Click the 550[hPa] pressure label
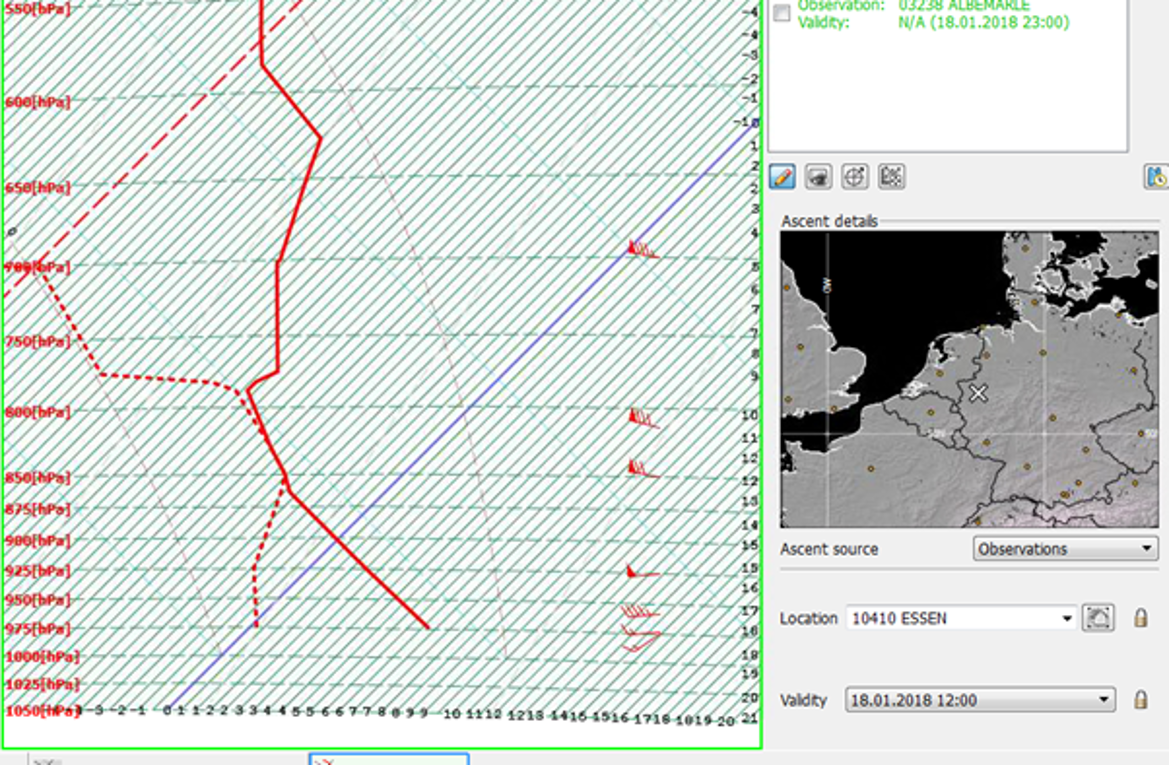This screenshot has height=766, width=1170. (38, 9)
